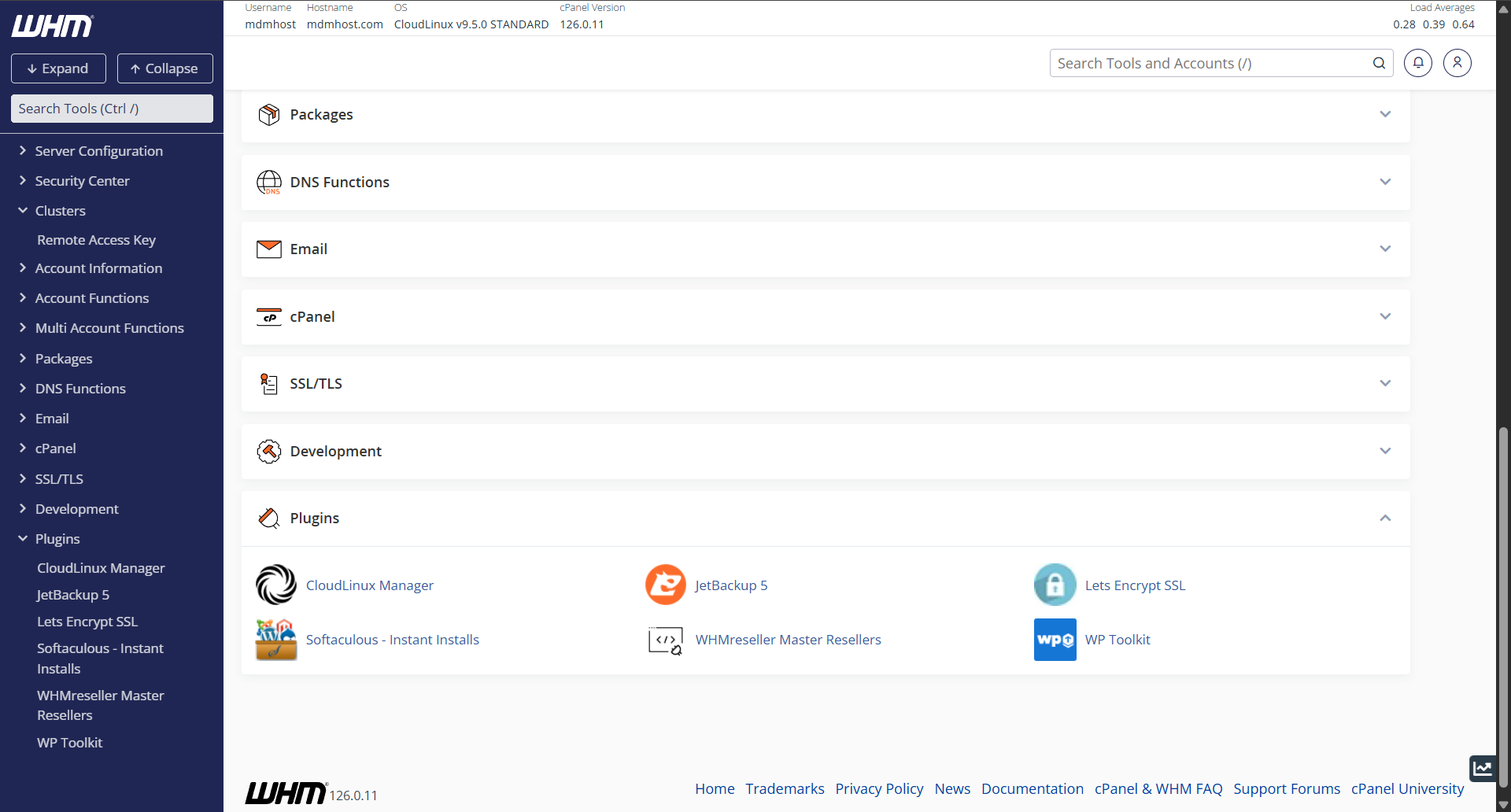
Task: Click the Lets Encrypt SSL link text
Action: [1135, 585]
